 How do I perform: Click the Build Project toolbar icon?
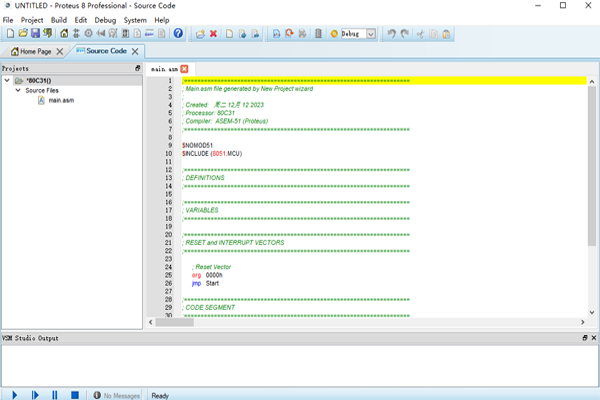pos(276,34)
